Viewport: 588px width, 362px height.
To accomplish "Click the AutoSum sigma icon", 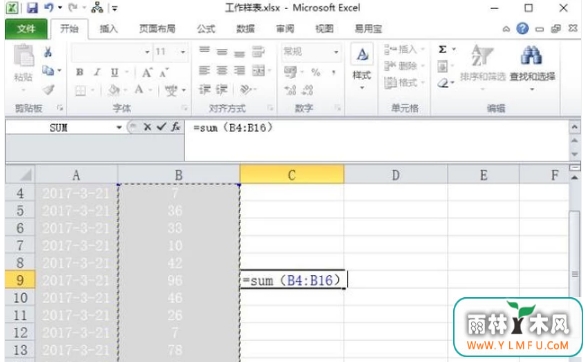I will (442, 49).
